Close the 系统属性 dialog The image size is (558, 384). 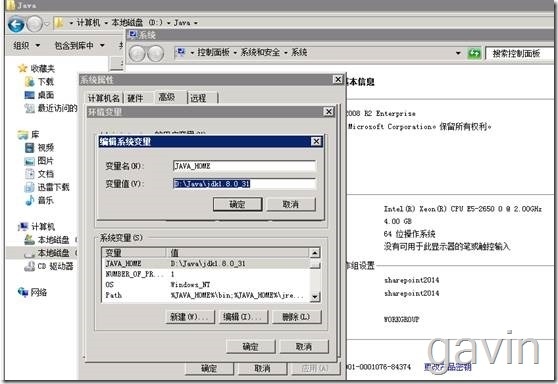pos(338,79)
